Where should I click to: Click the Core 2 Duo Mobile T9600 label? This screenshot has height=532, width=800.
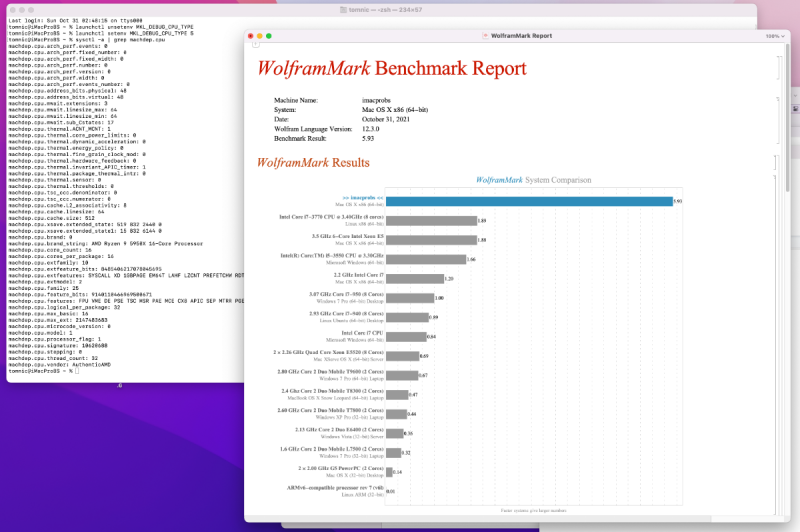tap(331, 372)
